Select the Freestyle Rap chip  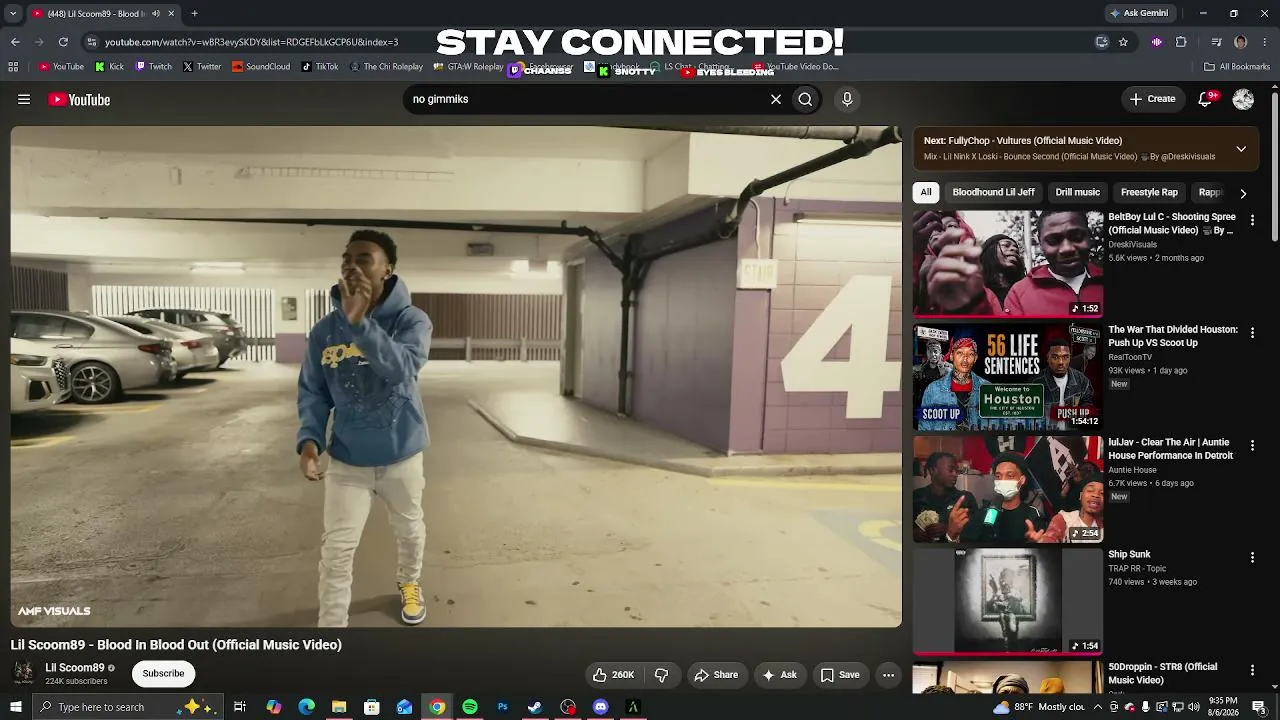(1149, 192)
